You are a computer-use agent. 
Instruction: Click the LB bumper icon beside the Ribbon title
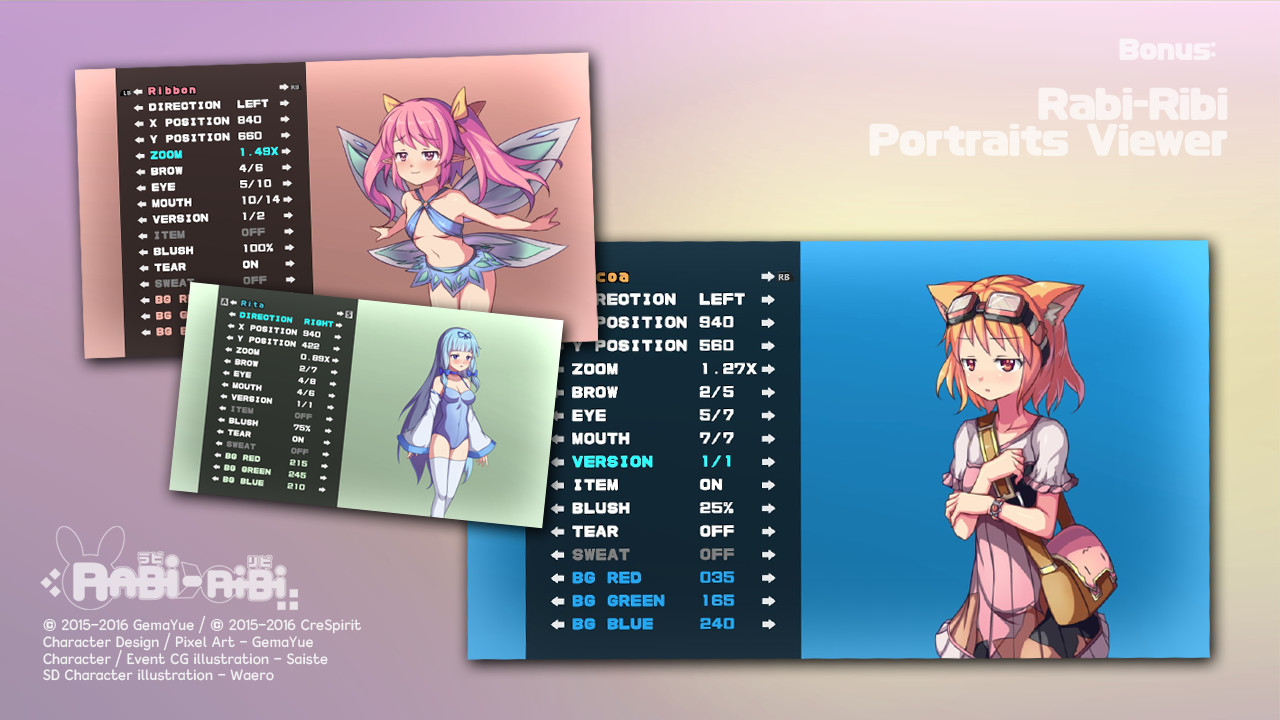pos(126,92)
